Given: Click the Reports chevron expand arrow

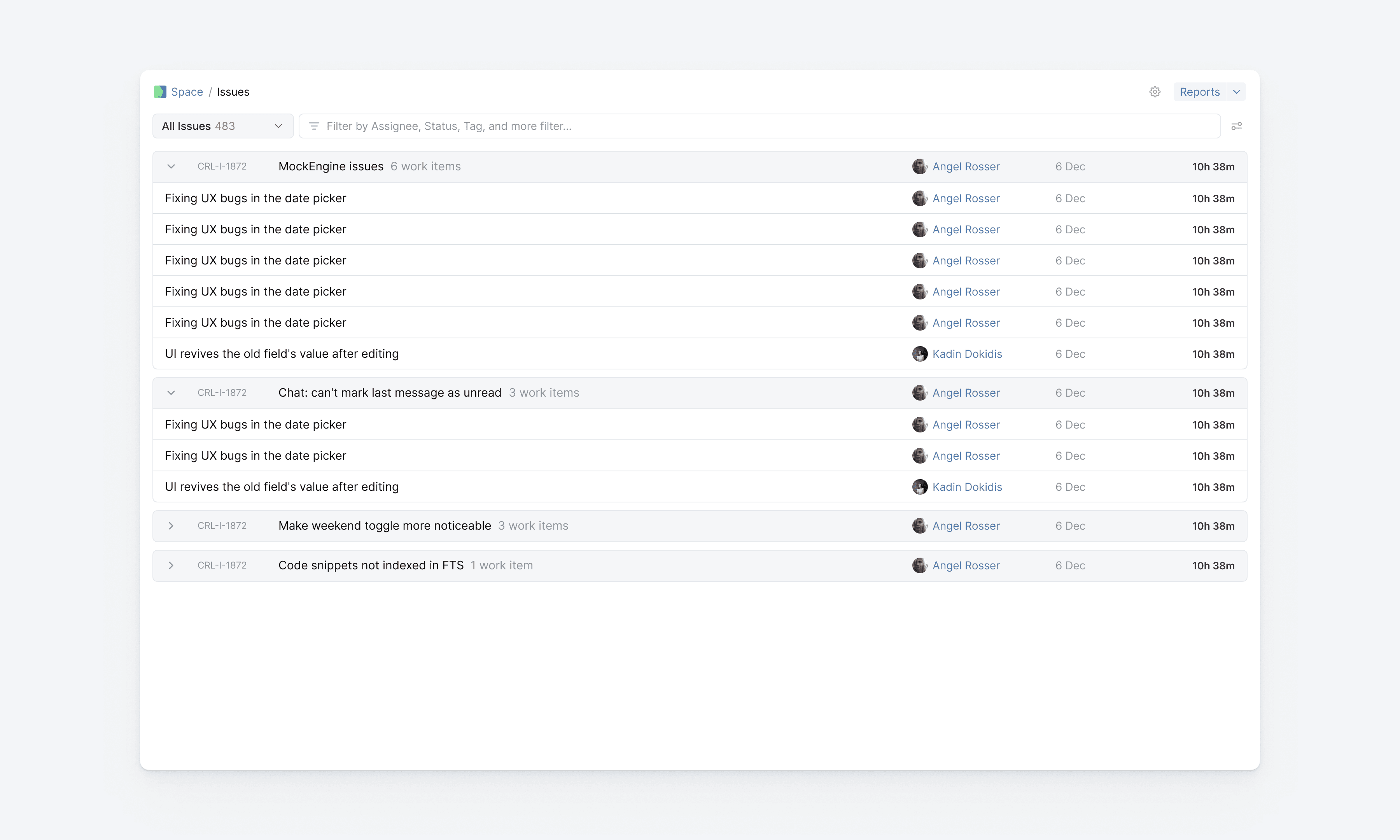Looking at the screenshot, I should click(x=1237, y=91).
